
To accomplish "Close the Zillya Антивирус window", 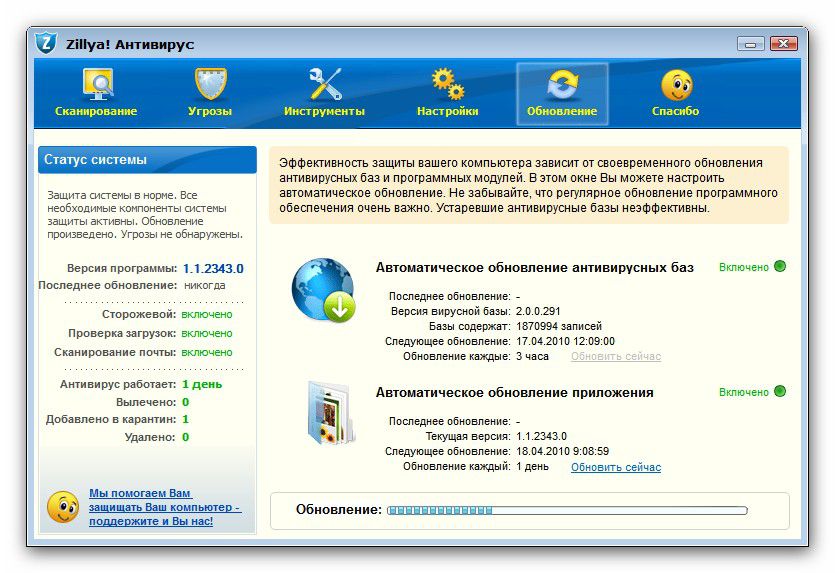I will 784,44.
